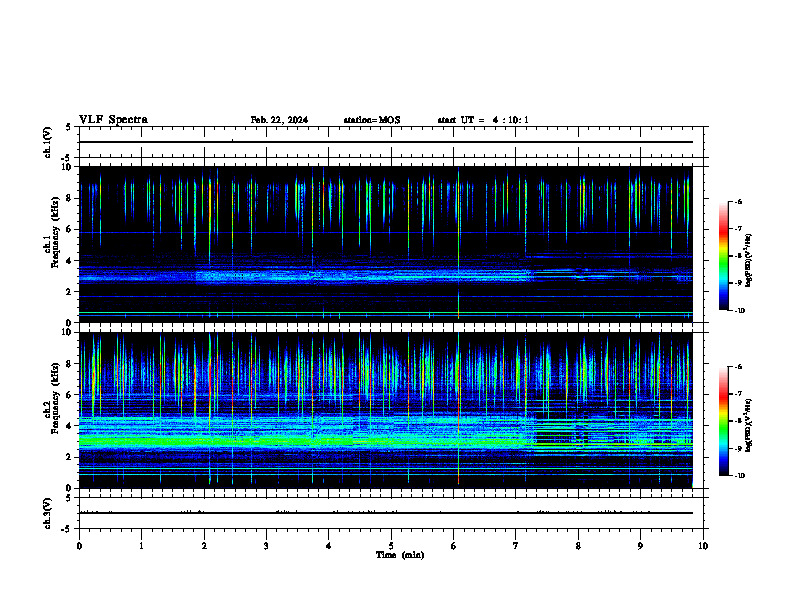792x612 pixels.
Task: Click the "station=MOS" header label
Action: [372, 120]
